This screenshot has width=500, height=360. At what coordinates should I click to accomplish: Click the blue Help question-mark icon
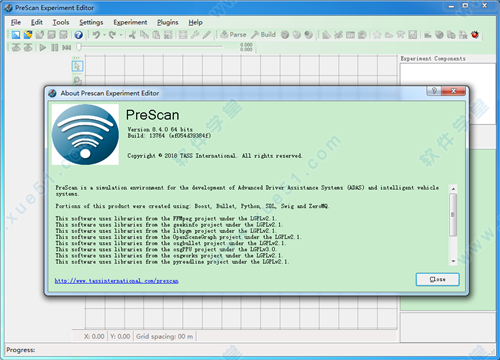click(x=78, y=35)
